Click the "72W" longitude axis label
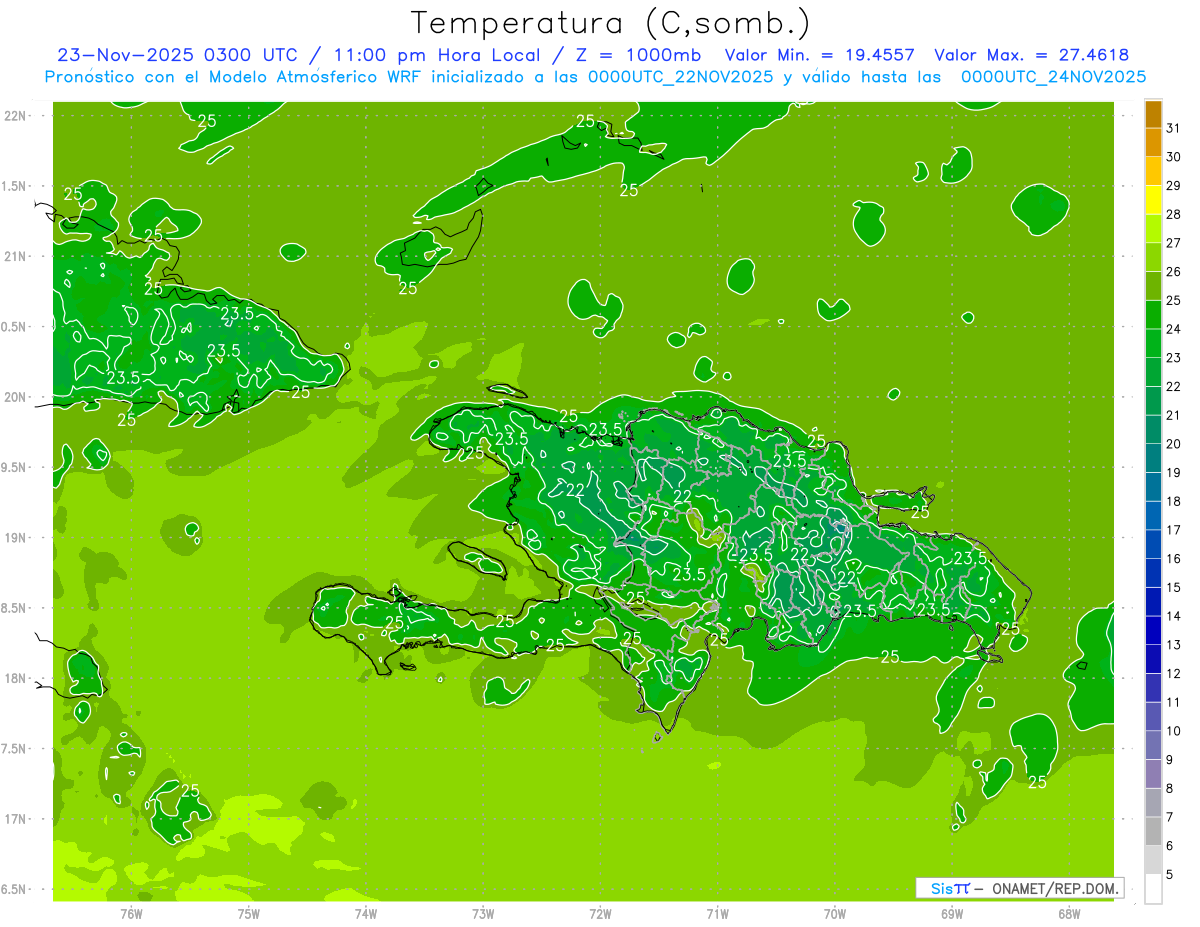 tap(600, 914)
